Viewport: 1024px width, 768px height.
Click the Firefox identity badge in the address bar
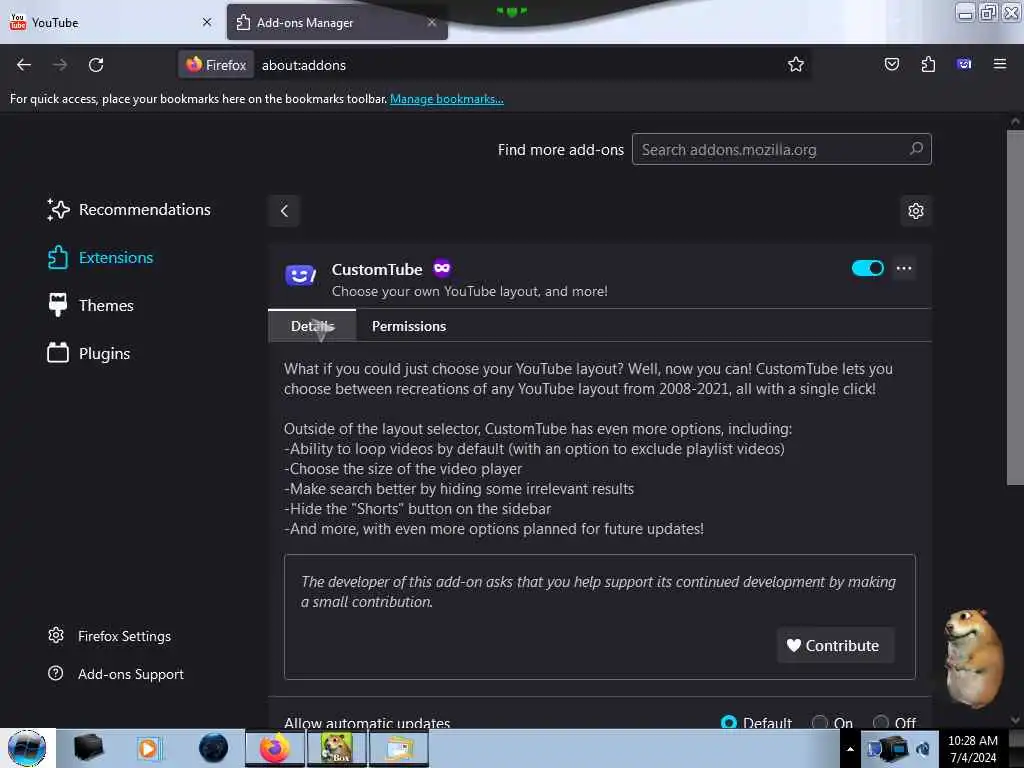(216, 65)
